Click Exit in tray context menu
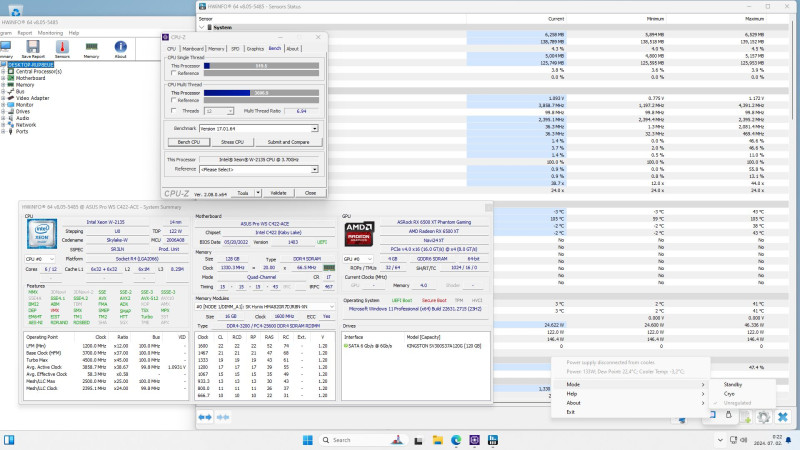Screen dimensions: 800x450 tap(631, 412)
